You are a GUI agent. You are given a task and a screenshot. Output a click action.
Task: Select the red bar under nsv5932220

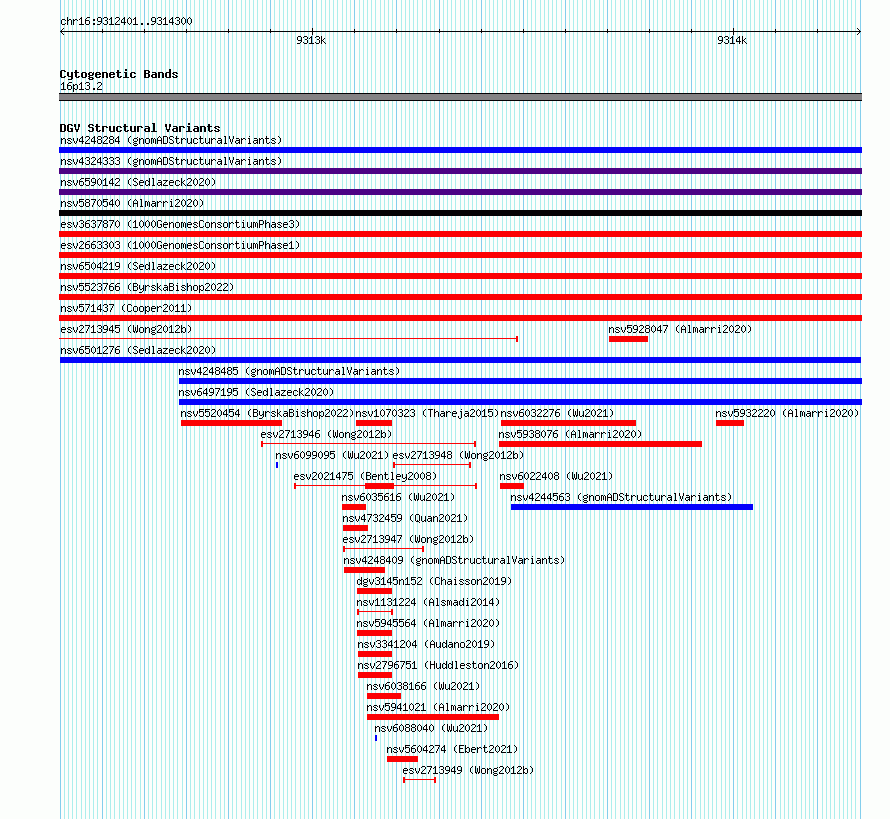point(730,423)
